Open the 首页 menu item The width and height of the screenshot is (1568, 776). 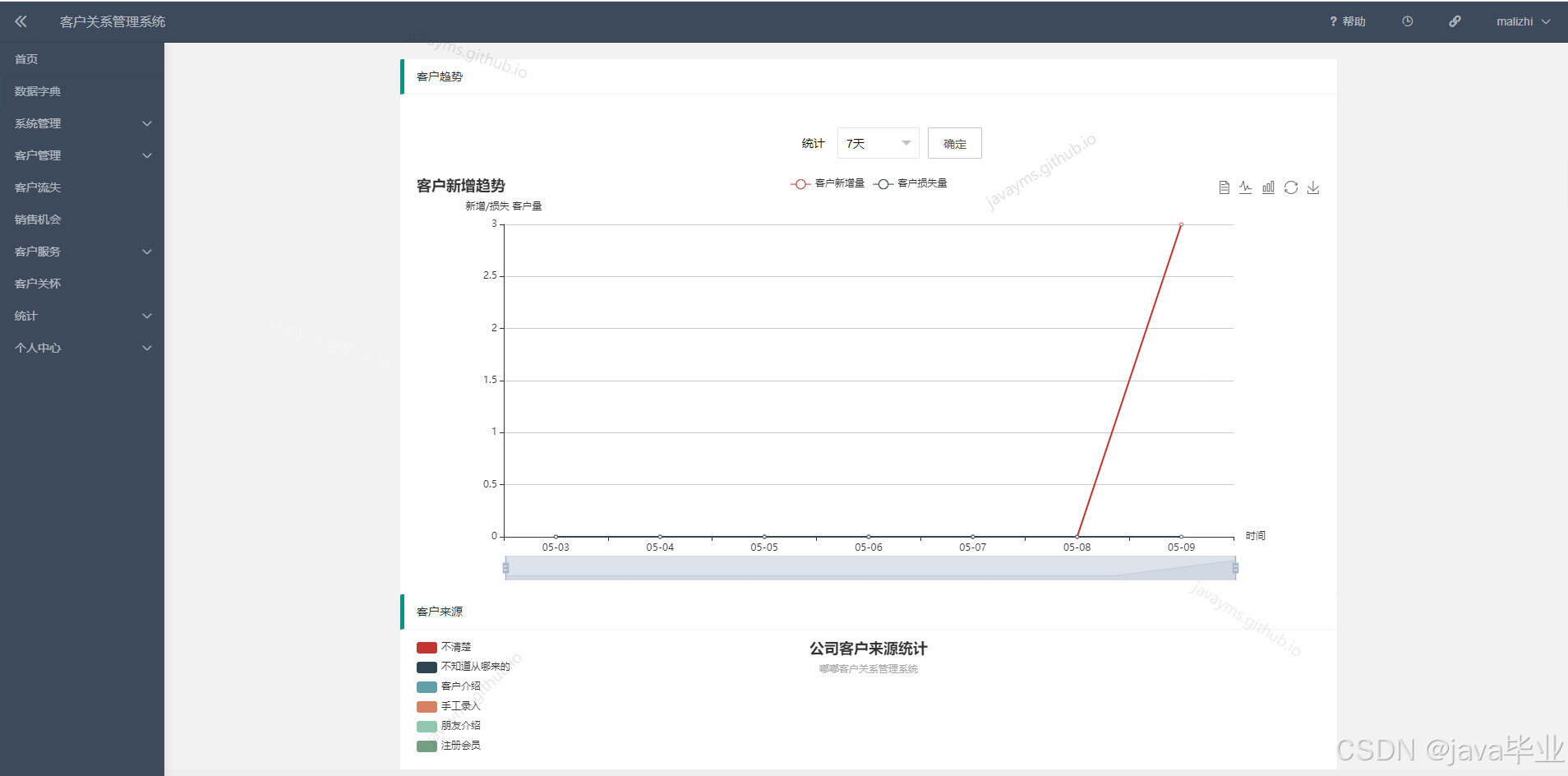(x=25, y=58)
